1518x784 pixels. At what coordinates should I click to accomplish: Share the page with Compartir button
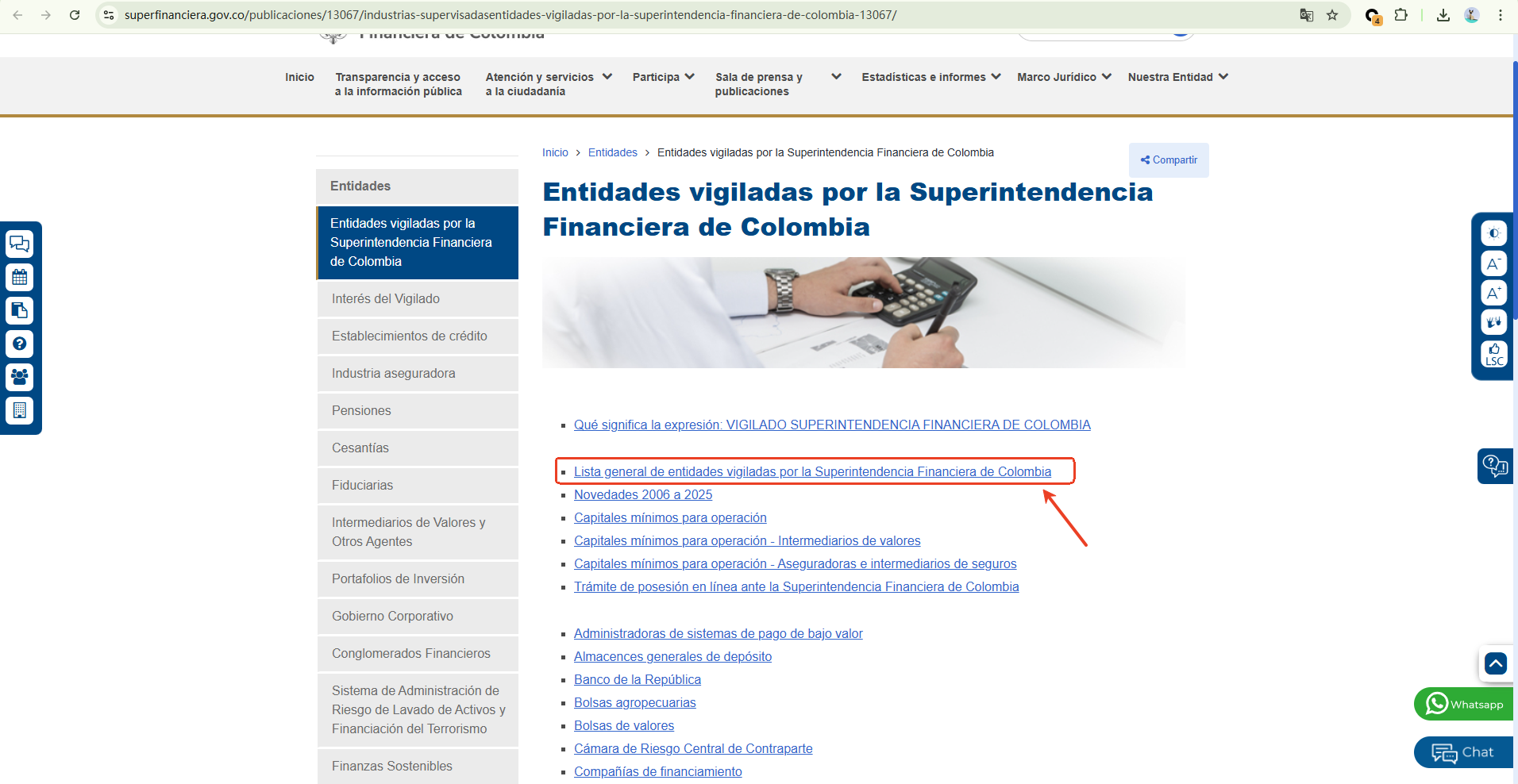click(1169, 160)
